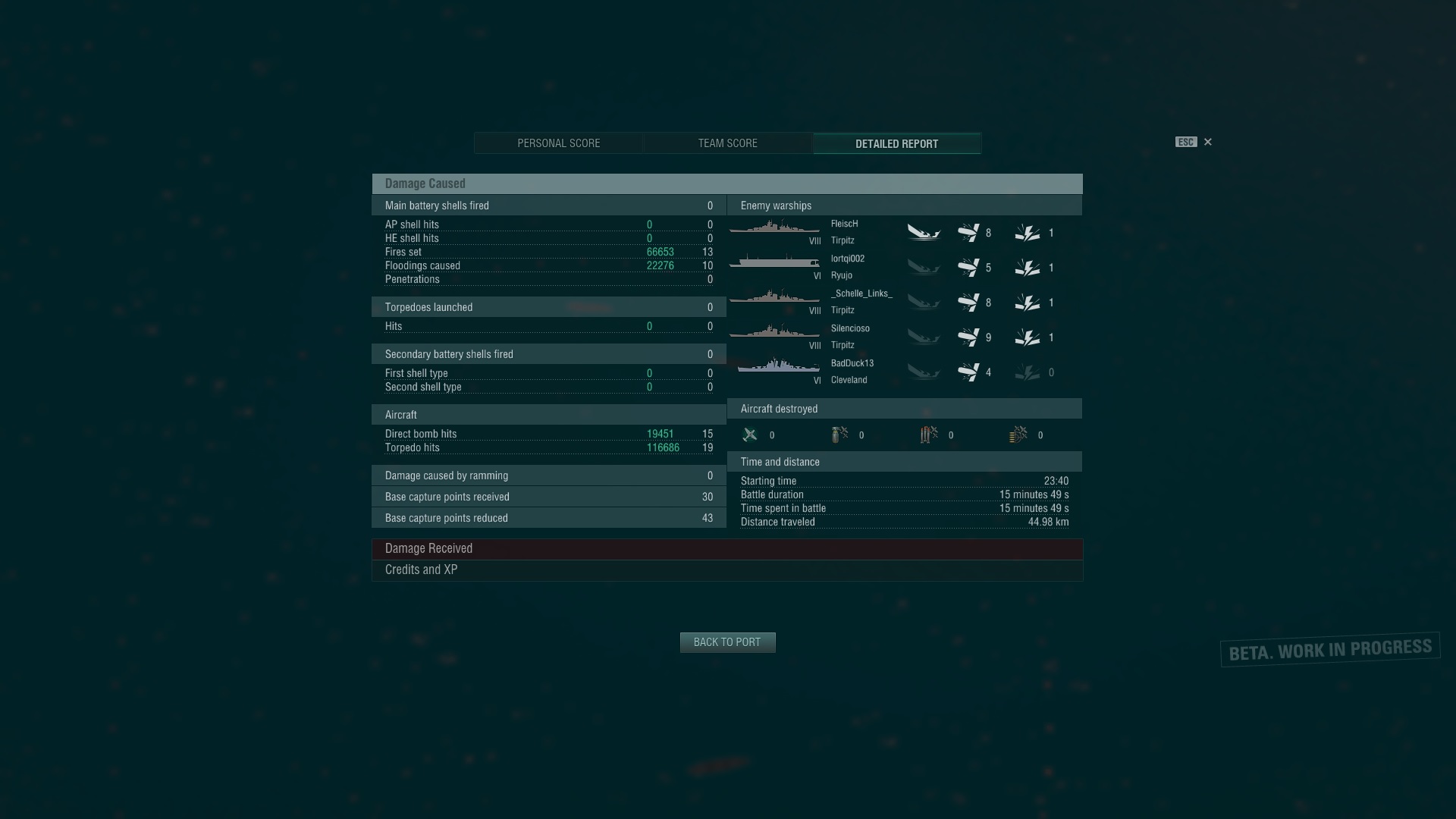The height and width of the screenshot is (819, 1456).
Task: Click the ESC key hint label
Action: point(1186,142)
